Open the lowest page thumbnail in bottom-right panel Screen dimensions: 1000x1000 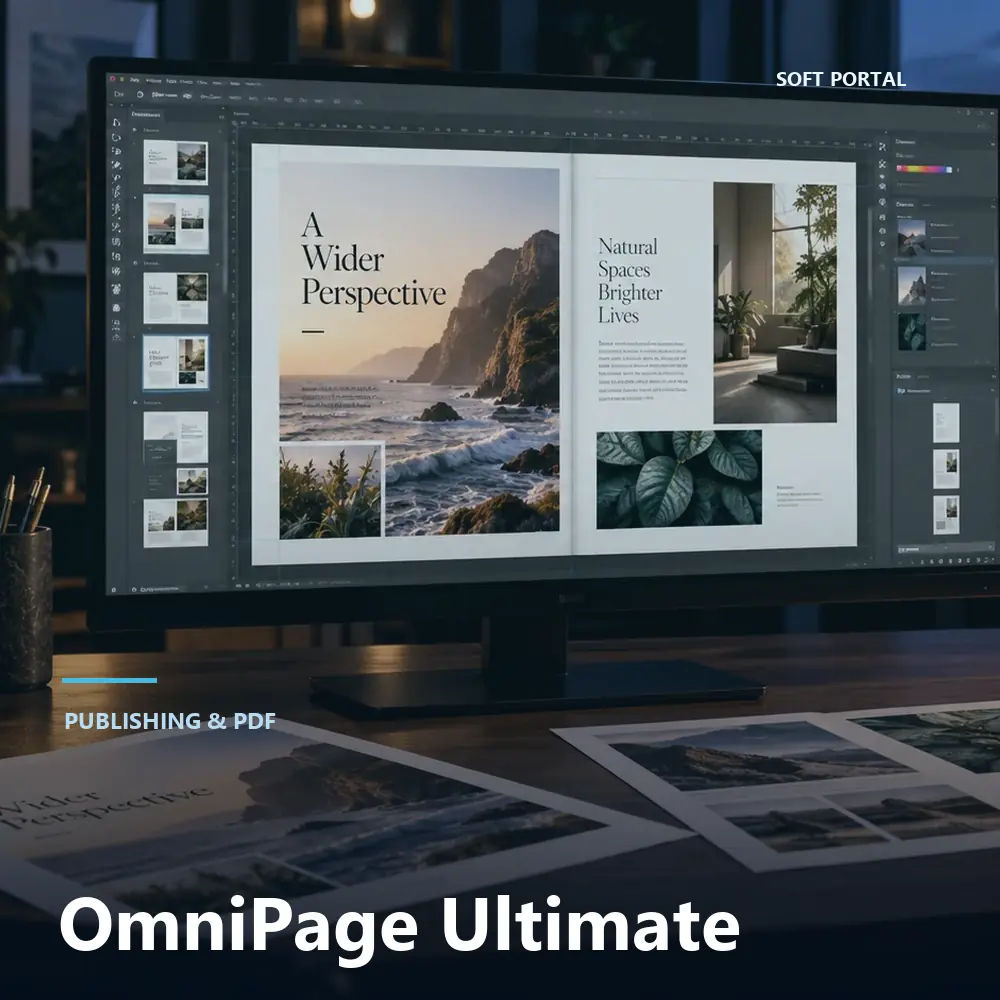pyautogui.click(x=946, y=515)
